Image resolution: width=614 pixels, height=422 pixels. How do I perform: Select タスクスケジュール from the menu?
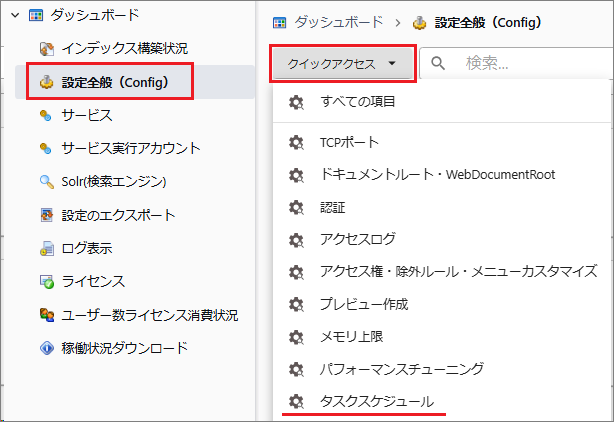coord(376,401)
